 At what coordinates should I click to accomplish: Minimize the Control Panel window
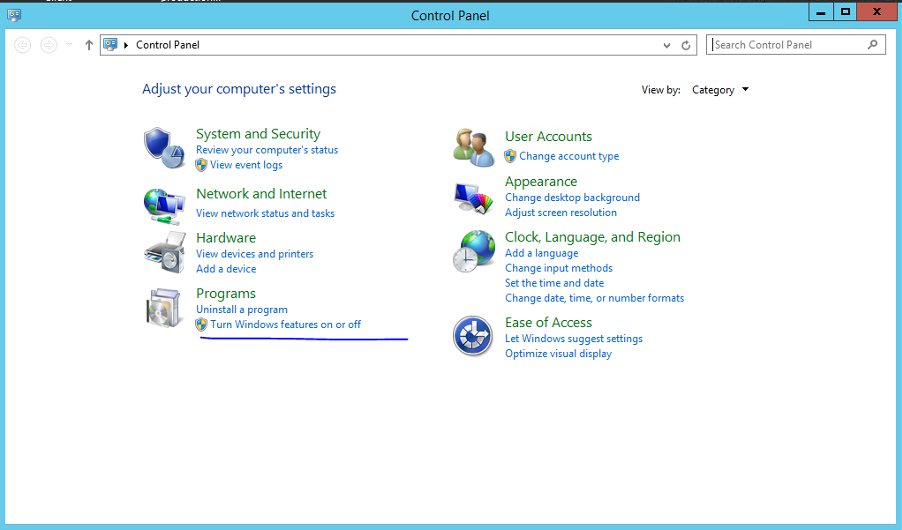(x=821, y=12)
